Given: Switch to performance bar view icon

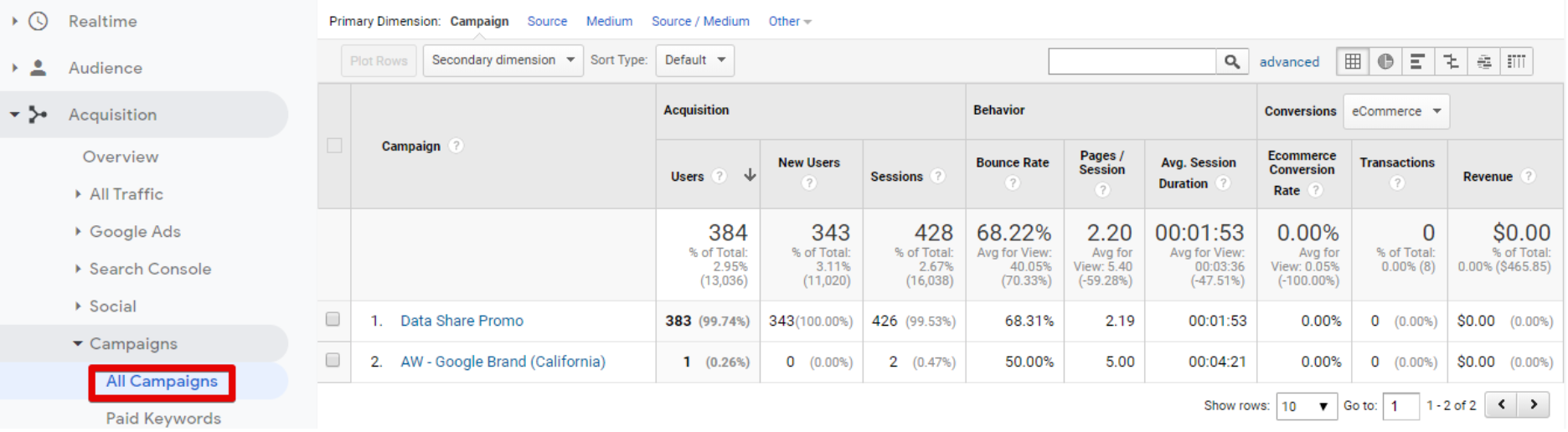Looking at the screenshot, I should [1417, 61].
